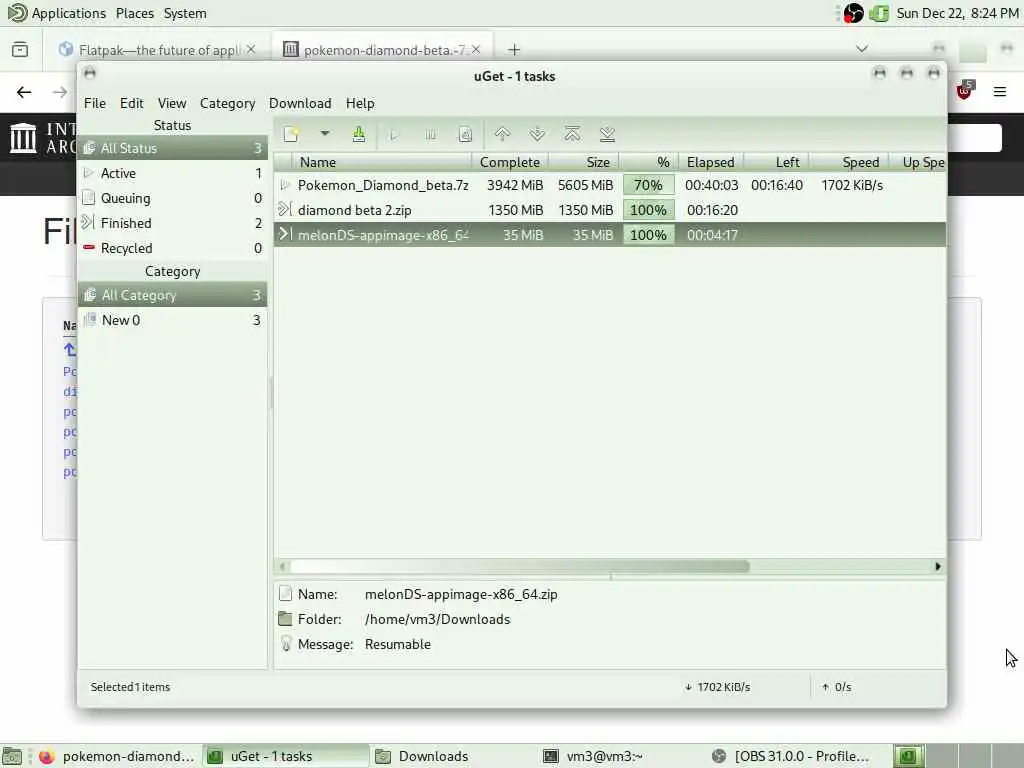Open a new browser tab
The image size is (1024, 768).
515,50
